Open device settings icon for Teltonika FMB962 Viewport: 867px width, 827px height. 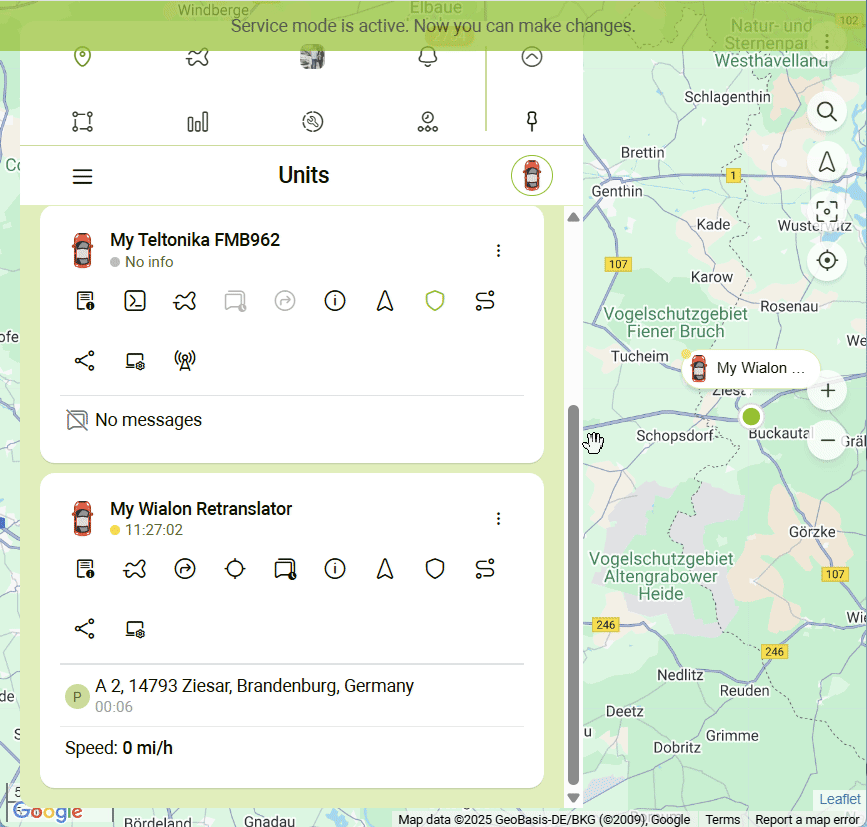pos(135,361)
